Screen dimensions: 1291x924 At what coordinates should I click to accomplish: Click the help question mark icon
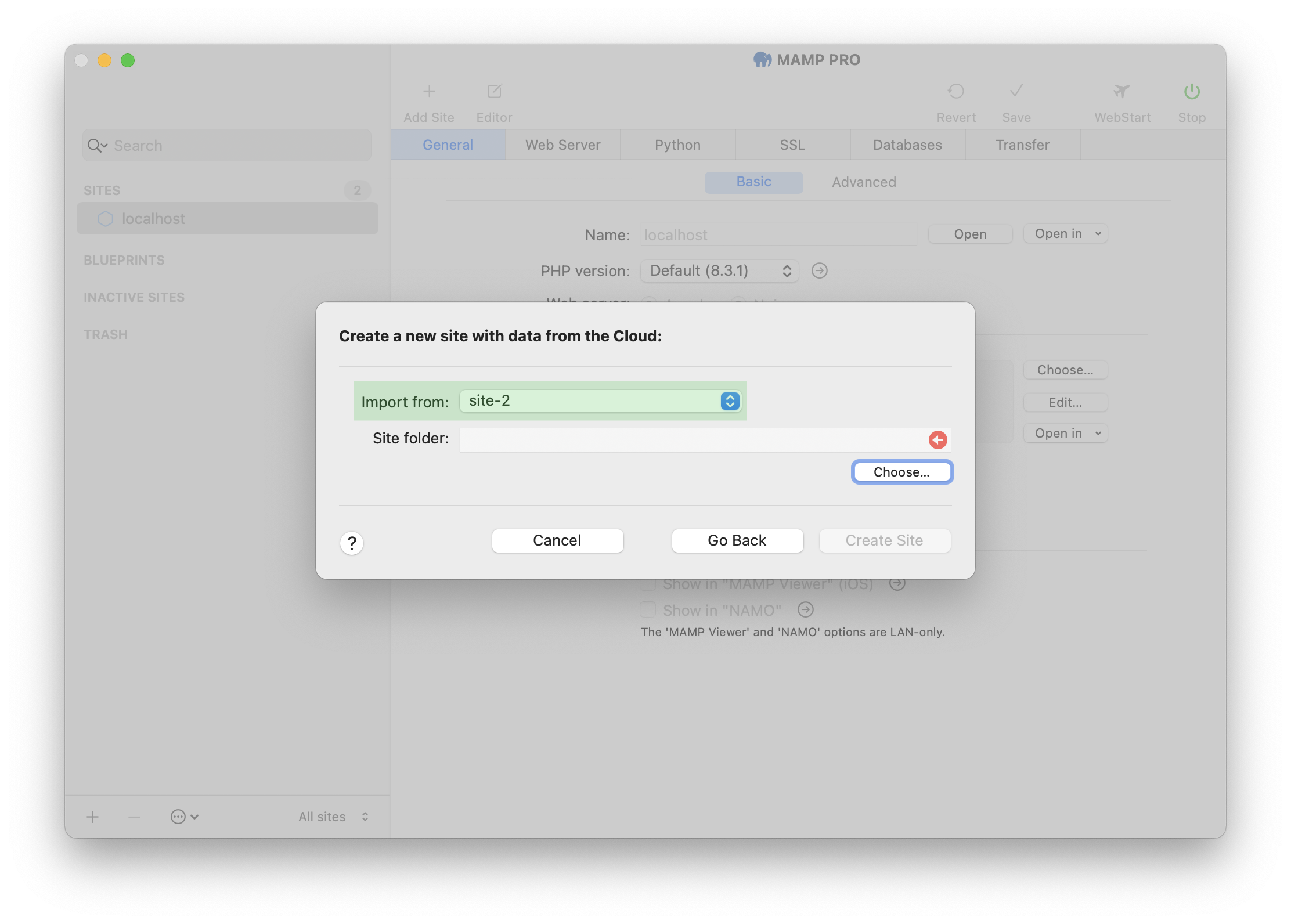point(352,541)
